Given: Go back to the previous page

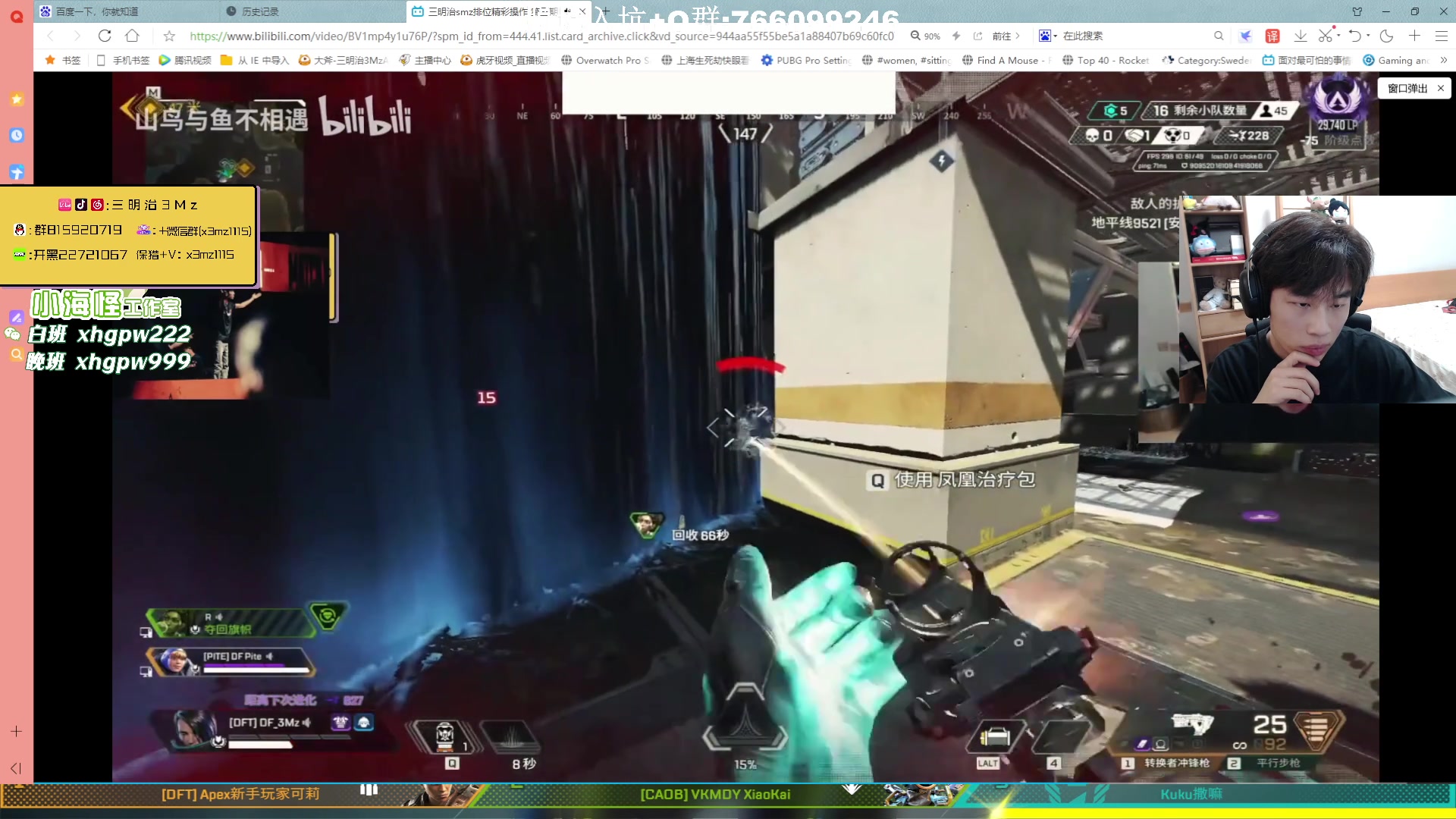Looking at the screenshot, I should coord(50,36).
